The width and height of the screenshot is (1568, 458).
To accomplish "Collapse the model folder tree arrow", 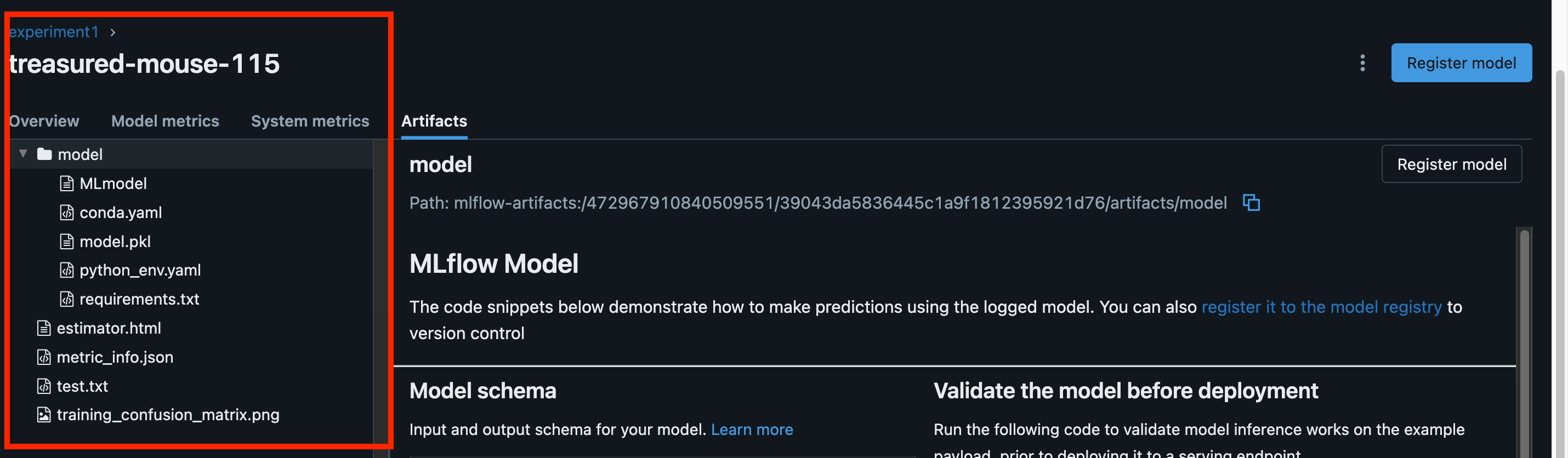I will [23, 154].
